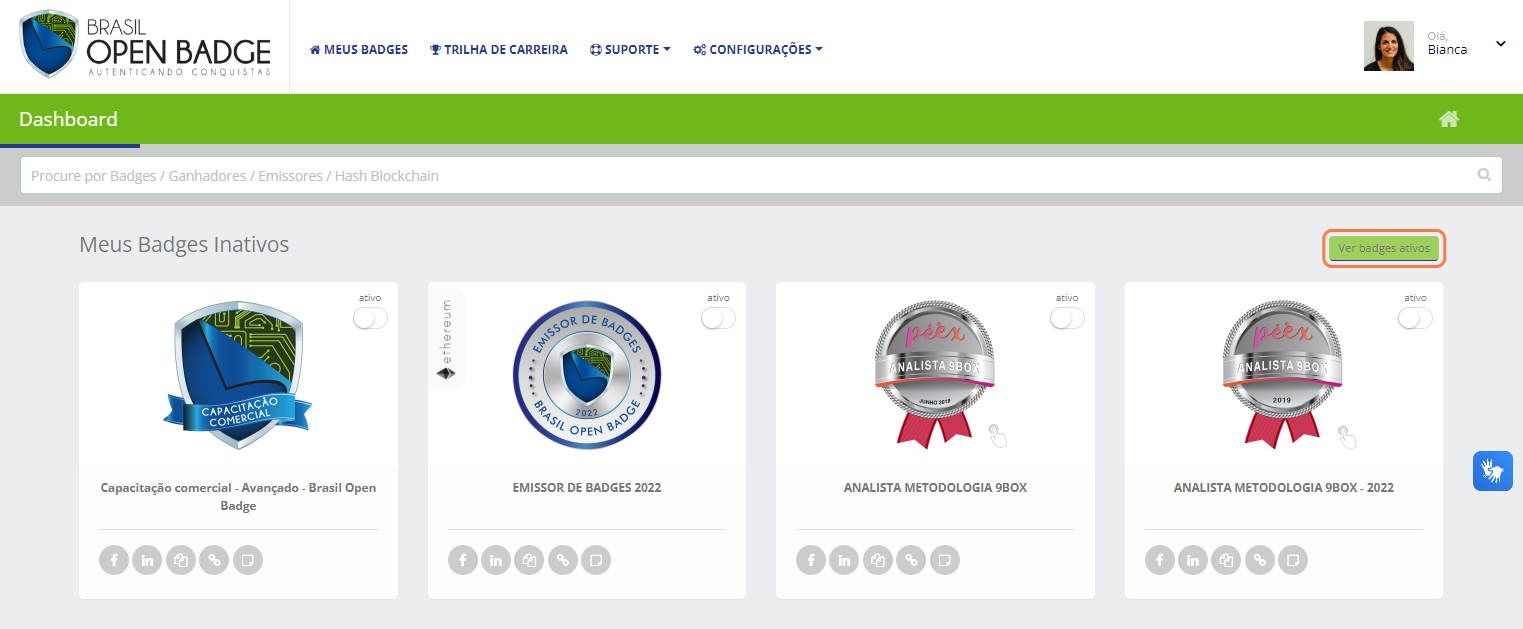The height and width of the screenshot is (629, 1523).
Task: Click copy icon on Capacitação comercial card
Action: click(x=181, y=560)
